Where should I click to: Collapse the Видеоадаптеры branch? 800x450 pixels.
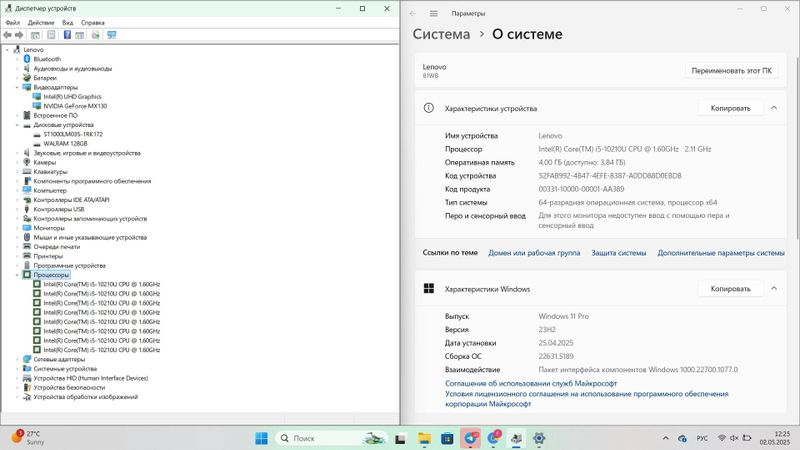(17, 87)
